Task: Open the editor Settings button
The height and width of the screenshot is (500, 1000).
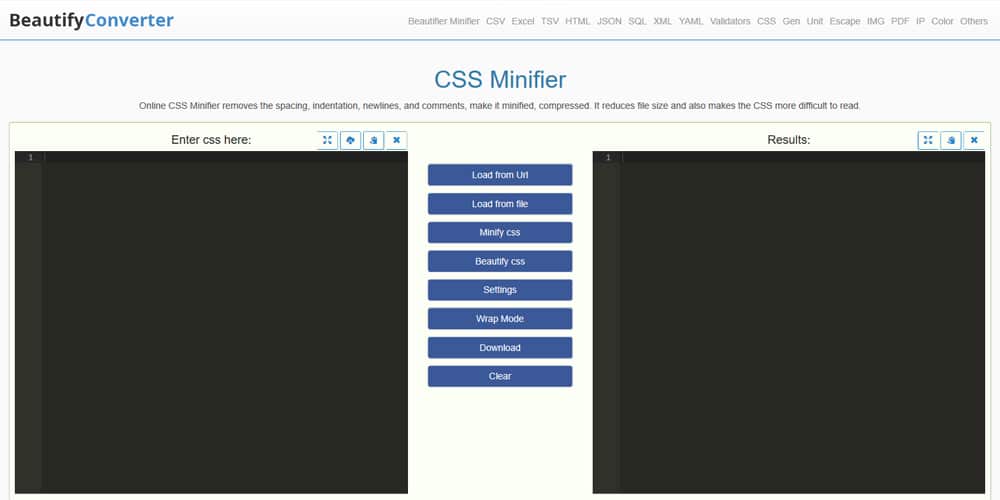Action: tap(500, 290)
